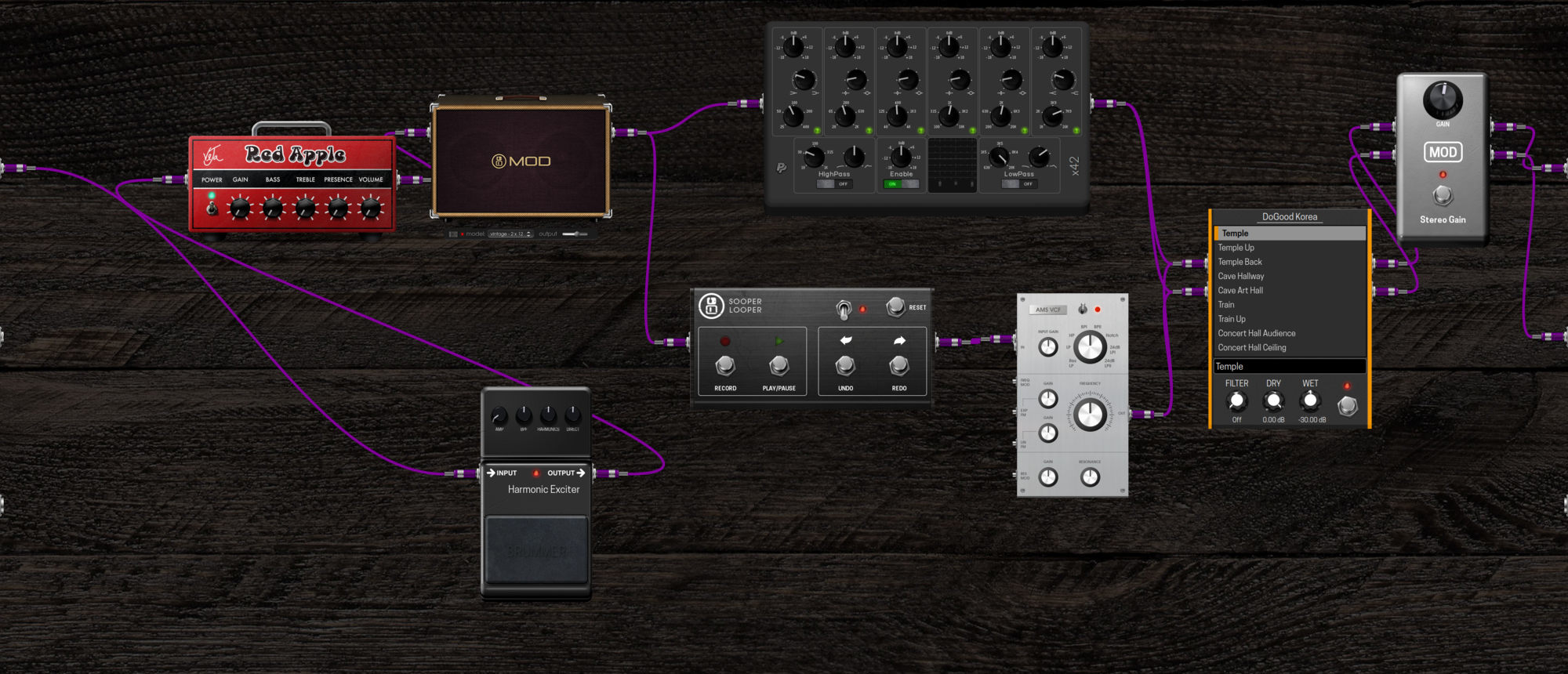Select Concert Hall Ceiling preset
Image resolution: width=1568 pixels, height=674 pixels.
(x=1290, y=347)
